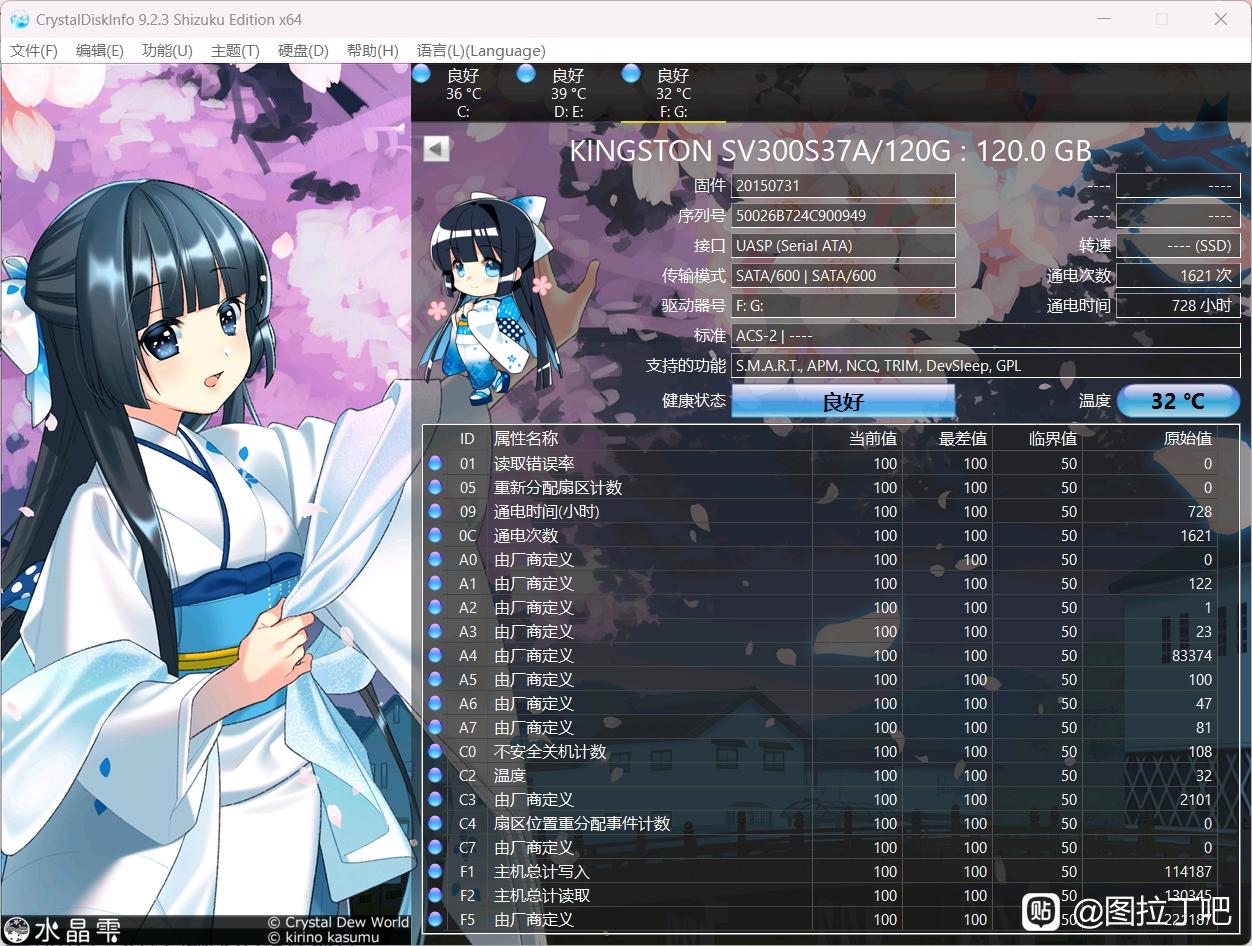Click raw value 2101 in row C3
Screen dimensions: 1252x946
[x=1196, y=799]
